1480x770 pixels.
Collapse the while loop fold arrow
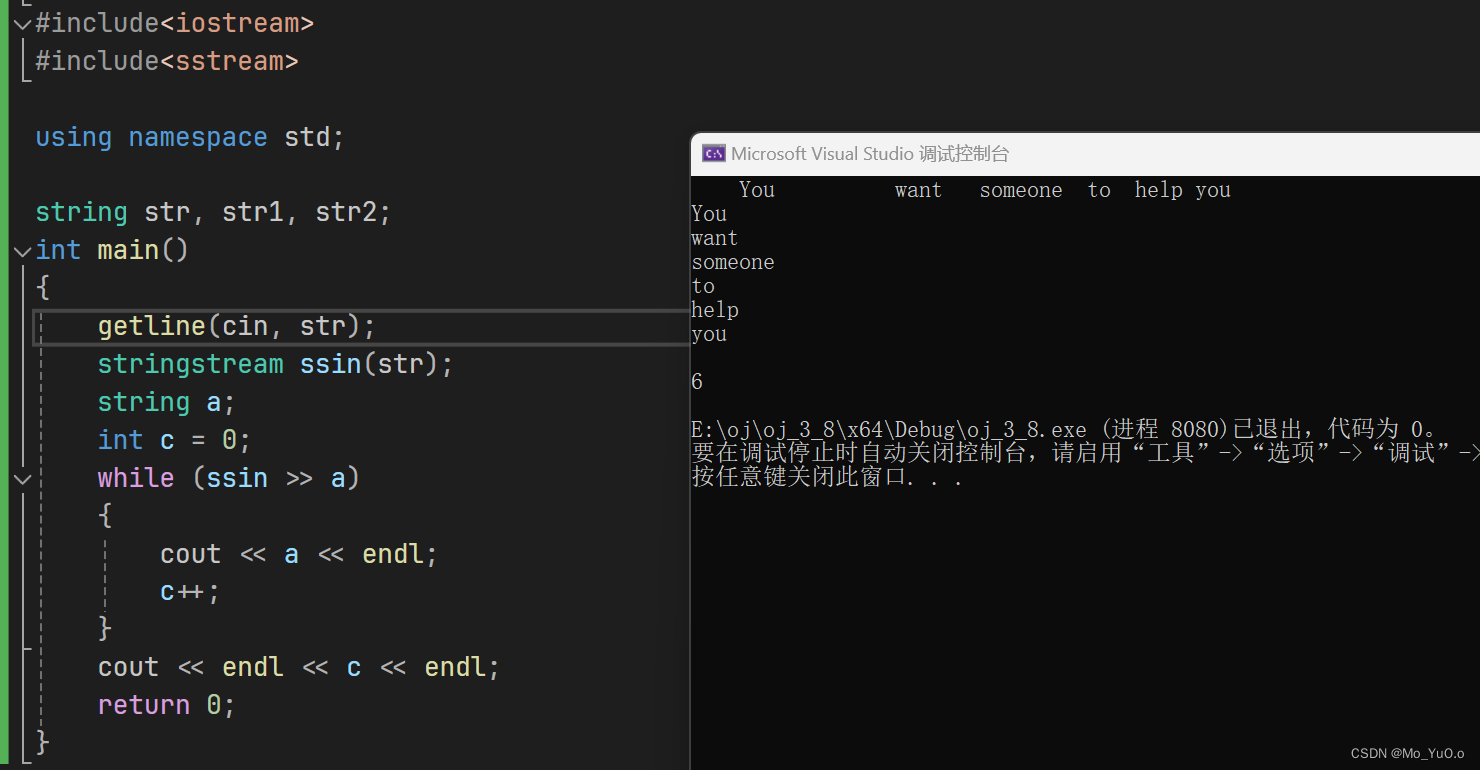pyautogui.click(x=21, y=479)
